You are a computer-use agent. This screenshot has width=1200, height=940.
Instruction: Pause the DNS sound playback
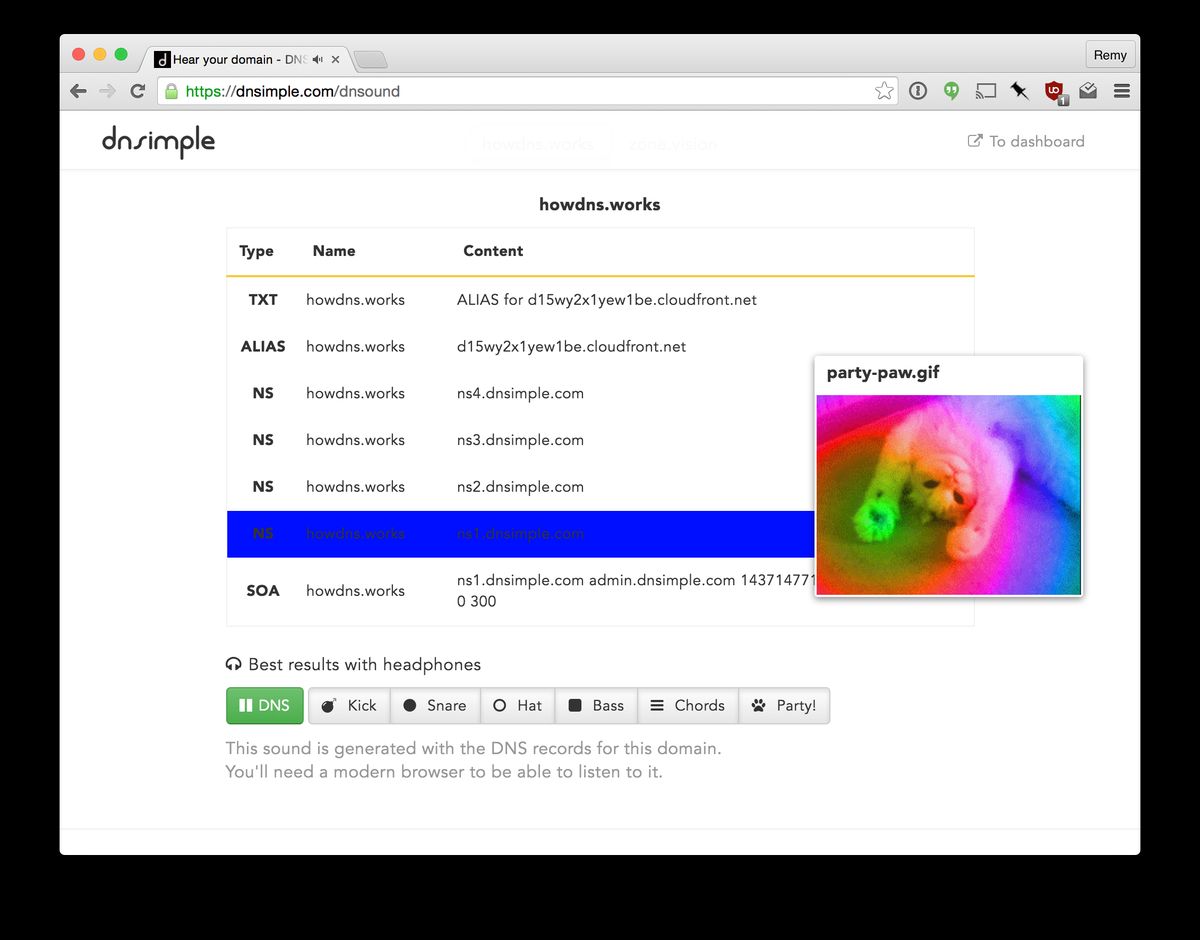pos(265,705)
